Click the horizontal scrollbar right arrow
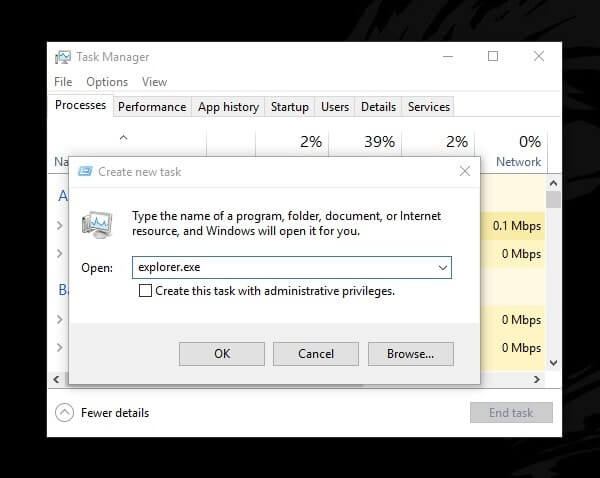The width and height of the screenshot is (600, 478). (x=537, y=379)
